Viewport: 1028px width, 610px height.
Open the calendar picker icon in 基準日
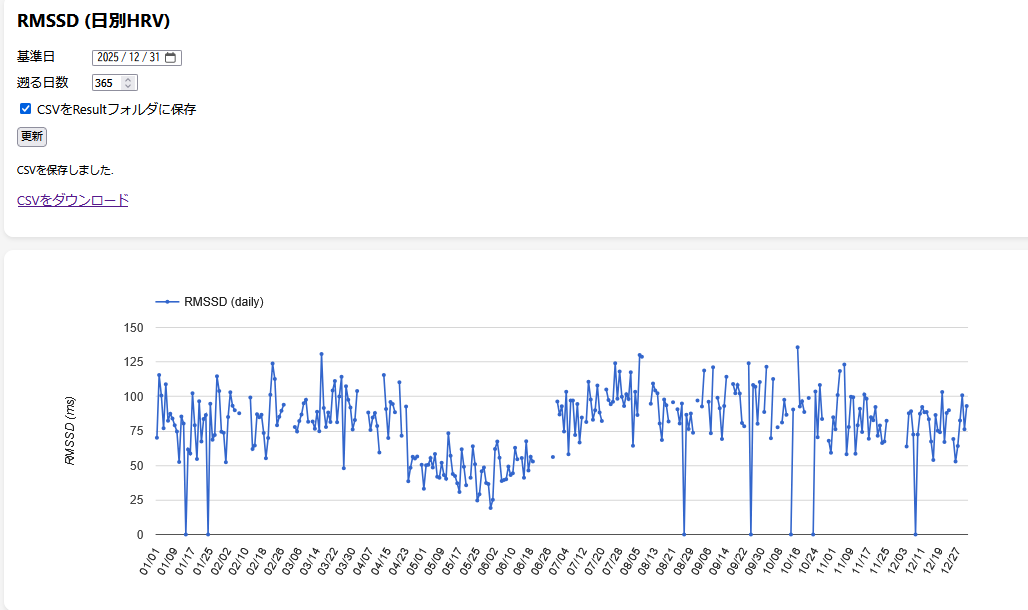click(x=171, y=58)
